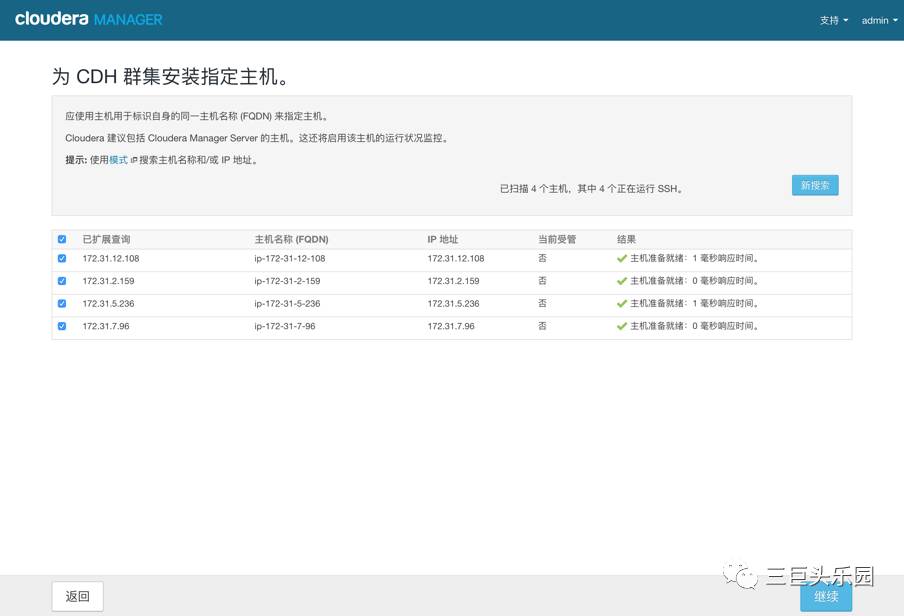Screen dimensions: 904x616
Task: Click the result text for host 172.31.5.236
Action: click(694, 303)
